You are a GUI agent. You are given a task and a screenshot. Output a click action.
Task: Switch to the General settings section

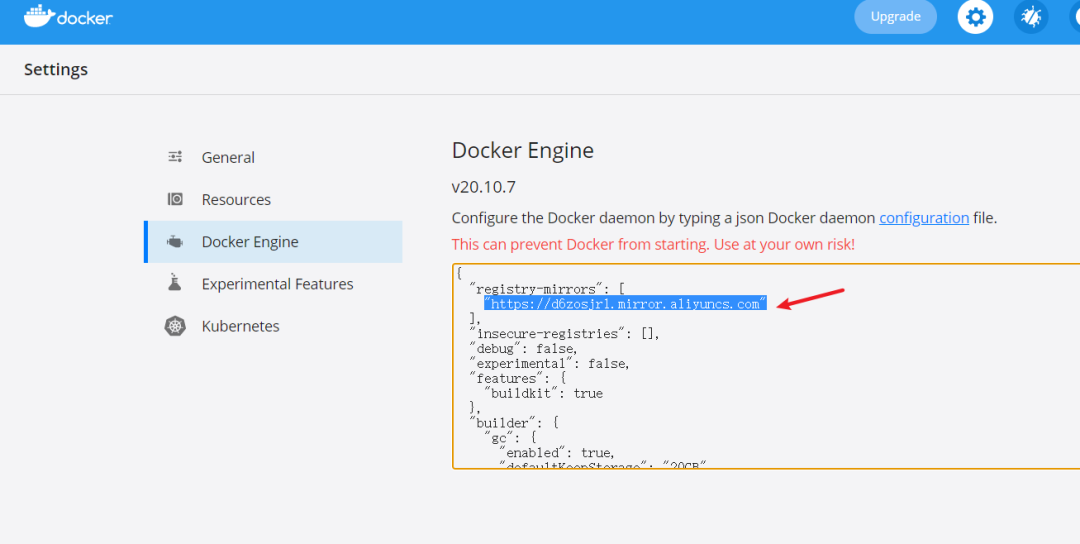coord(228,157)
